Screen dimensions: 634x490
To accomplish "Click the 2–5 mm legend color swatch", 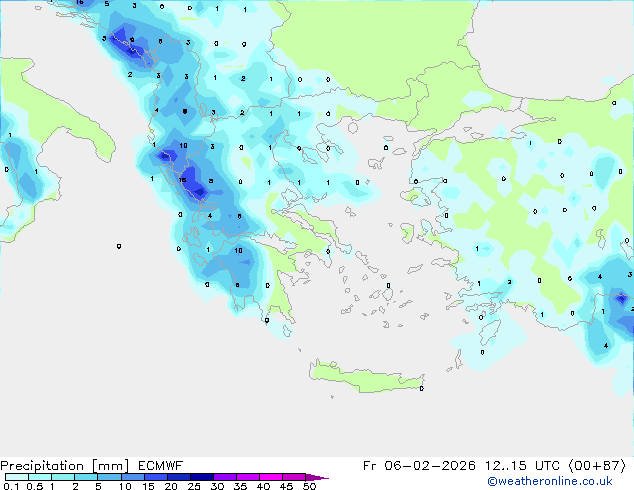I will [x=86, y=477].
